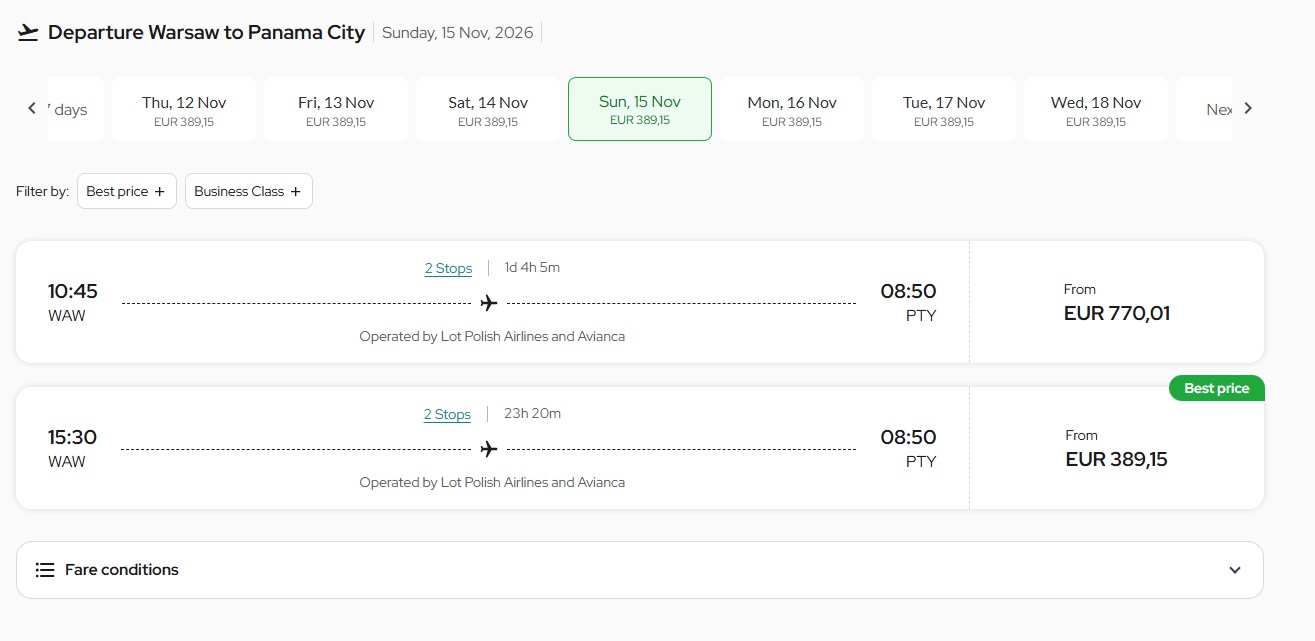Click the 10:45 WAW departure time
The height and width of the screenshot is (641, 1315).
73,302
